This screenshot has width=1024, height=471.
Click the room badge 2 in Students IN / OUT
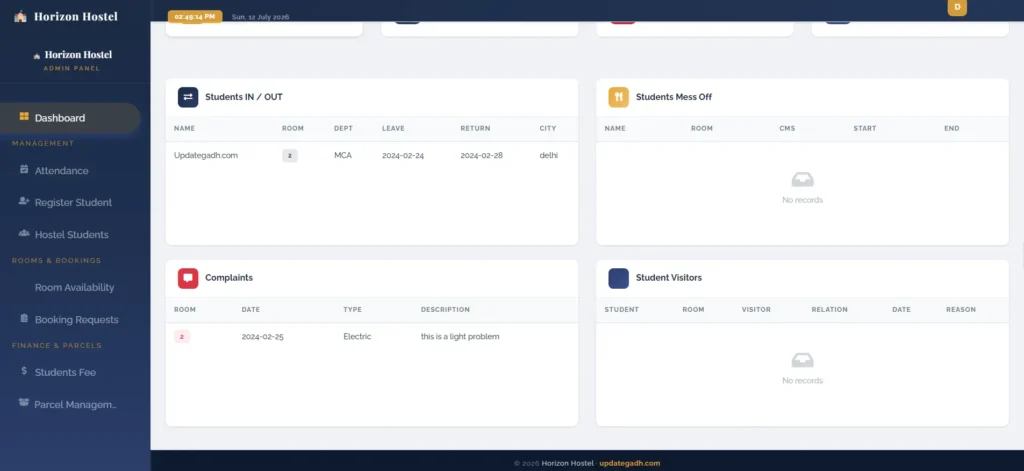290,155
